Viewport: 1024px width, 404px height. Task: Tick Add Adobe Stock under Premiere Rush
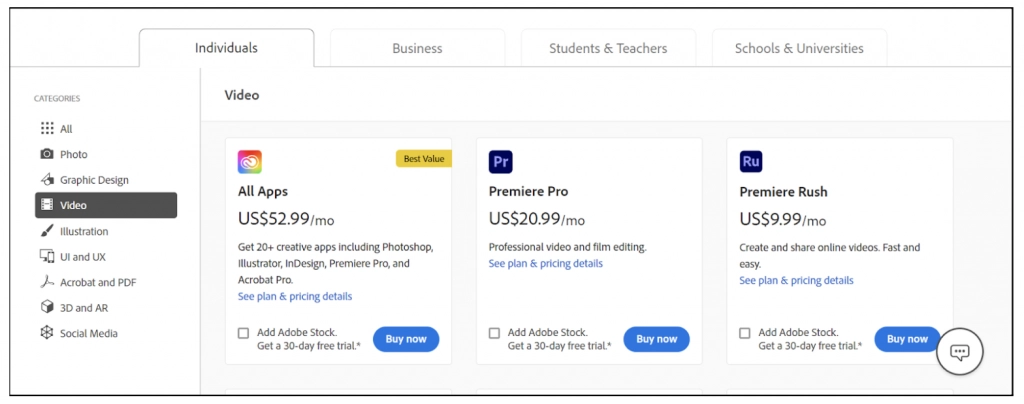pos(745,333)
